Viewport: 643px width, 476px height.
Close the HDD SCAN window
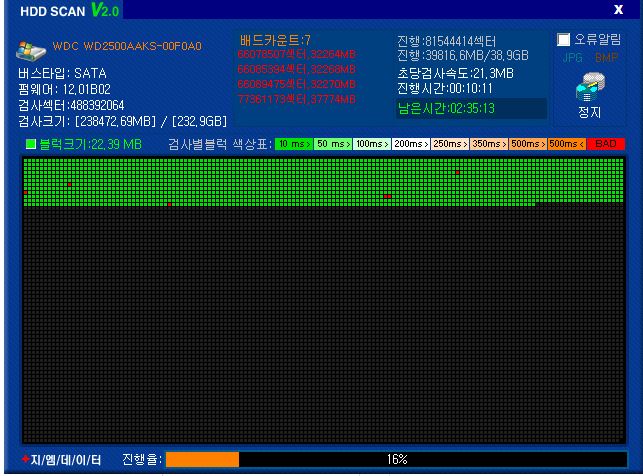tap(618, 9)
